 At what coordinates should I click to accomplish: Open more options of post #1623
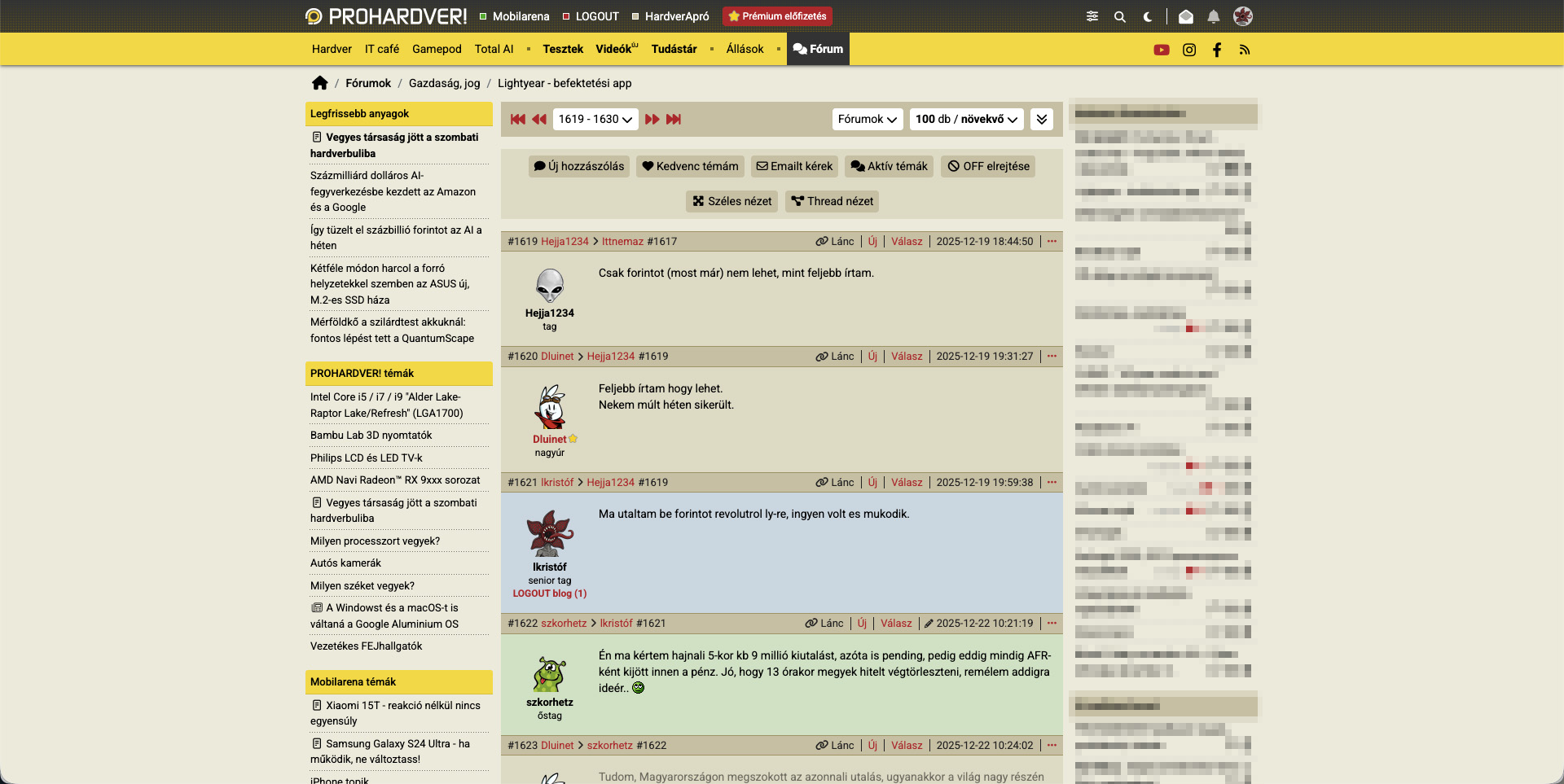[1052, 745]
